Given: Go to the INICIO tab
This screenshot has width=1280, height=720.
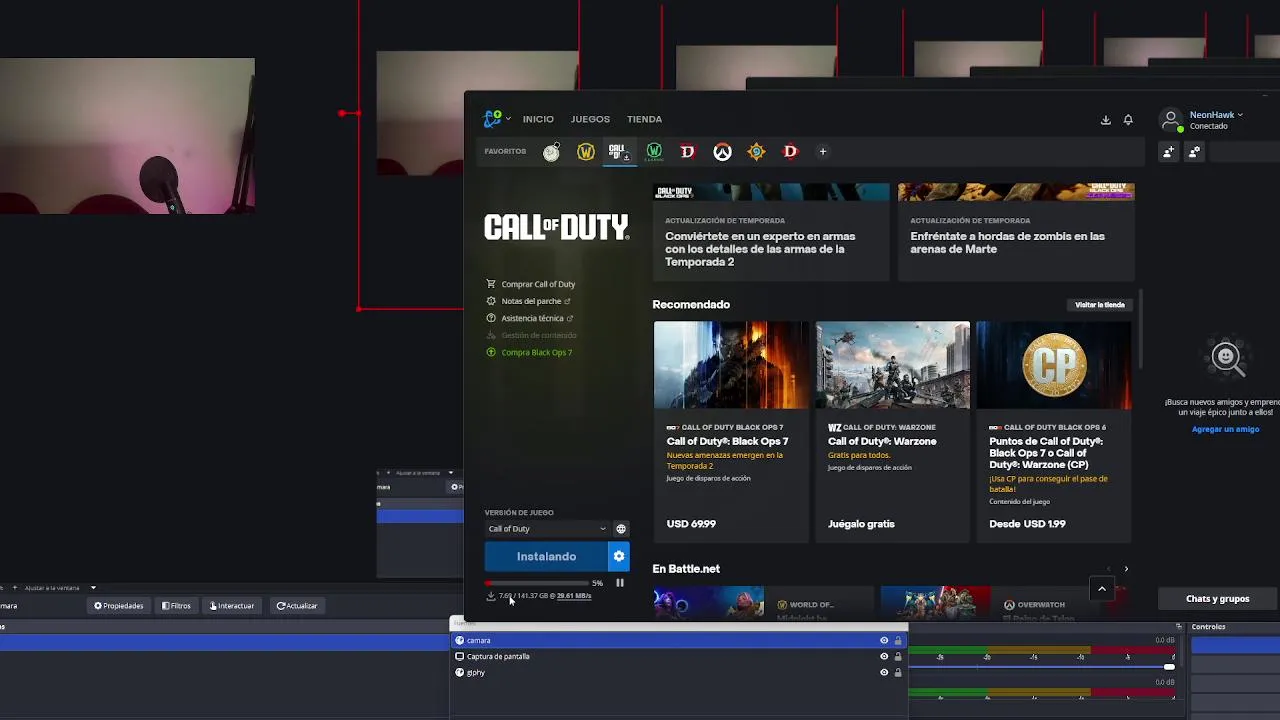Looking at the screenshot, I should point(538,119).
